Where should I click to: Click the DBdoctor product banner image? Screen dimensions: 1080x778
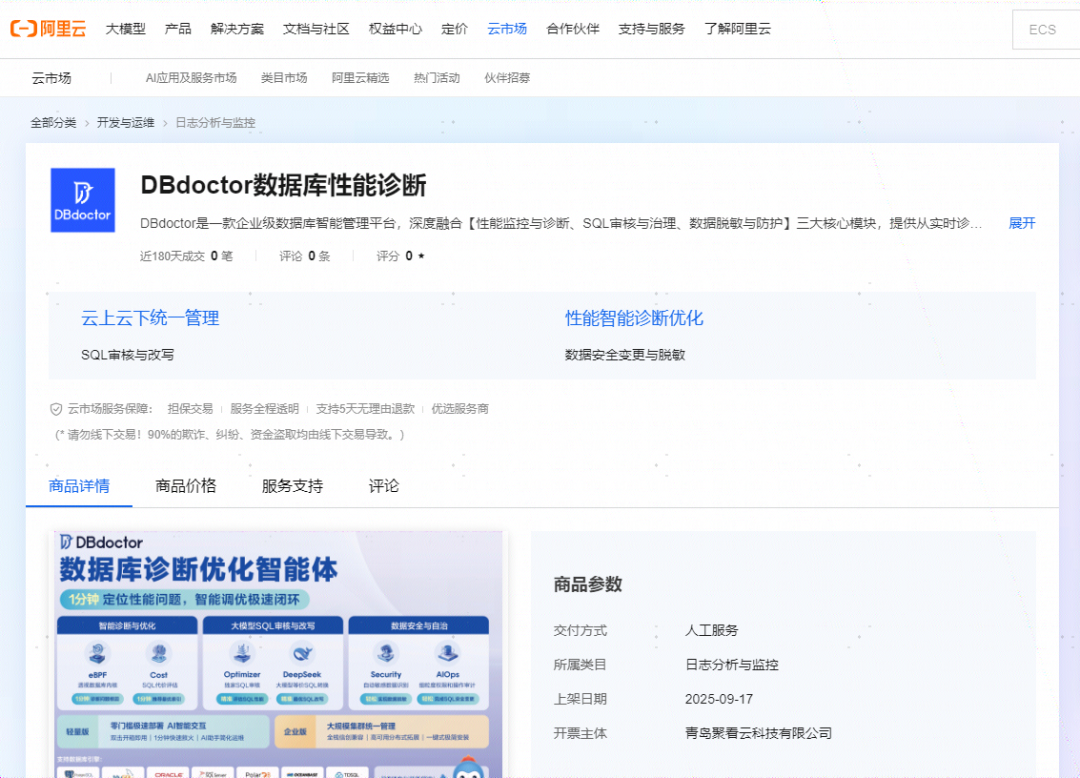(279, 654)
